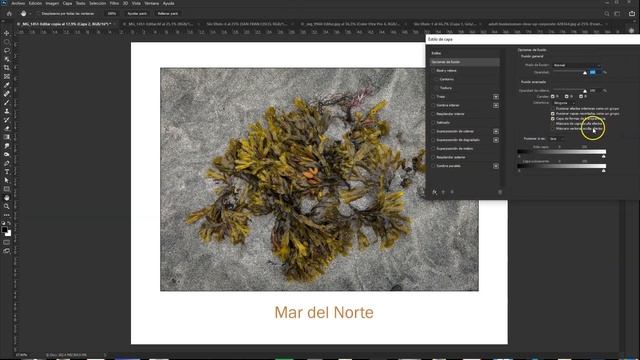Click the Rellenar pantalla button
The height and width of the screenshot is (360, 640).
pyautogui.click(x=168, y=13)
